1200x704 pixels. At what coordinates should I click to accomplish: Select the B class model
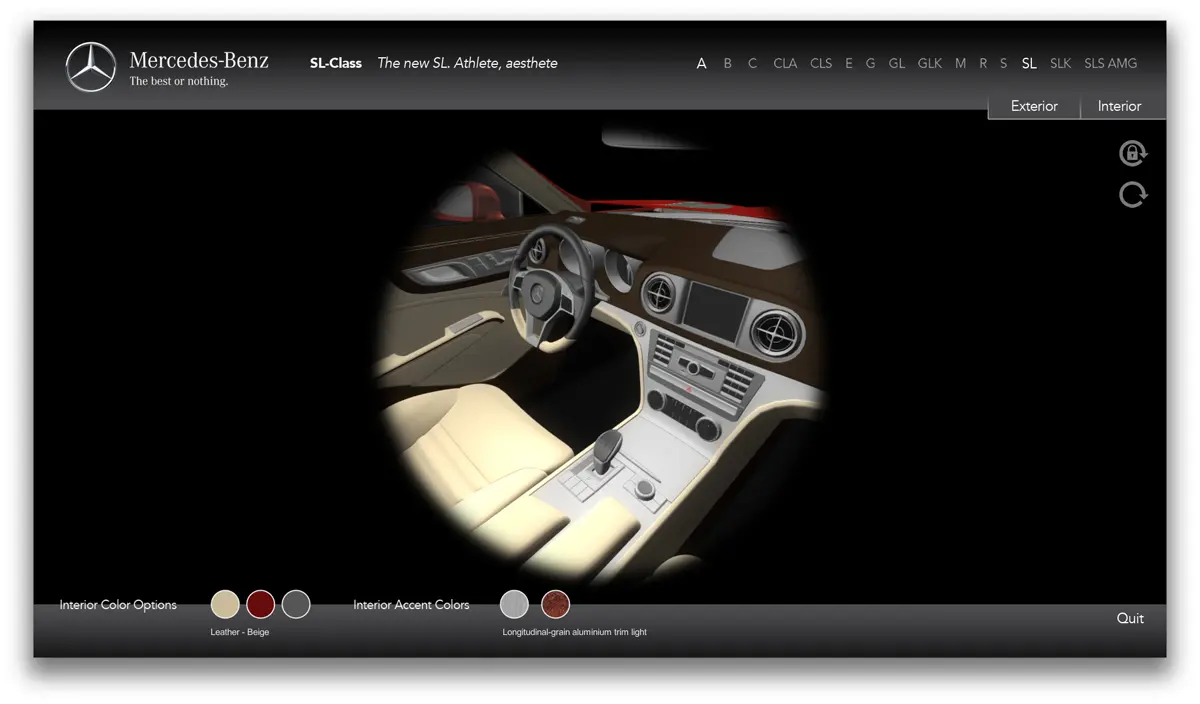pos(727,63)
